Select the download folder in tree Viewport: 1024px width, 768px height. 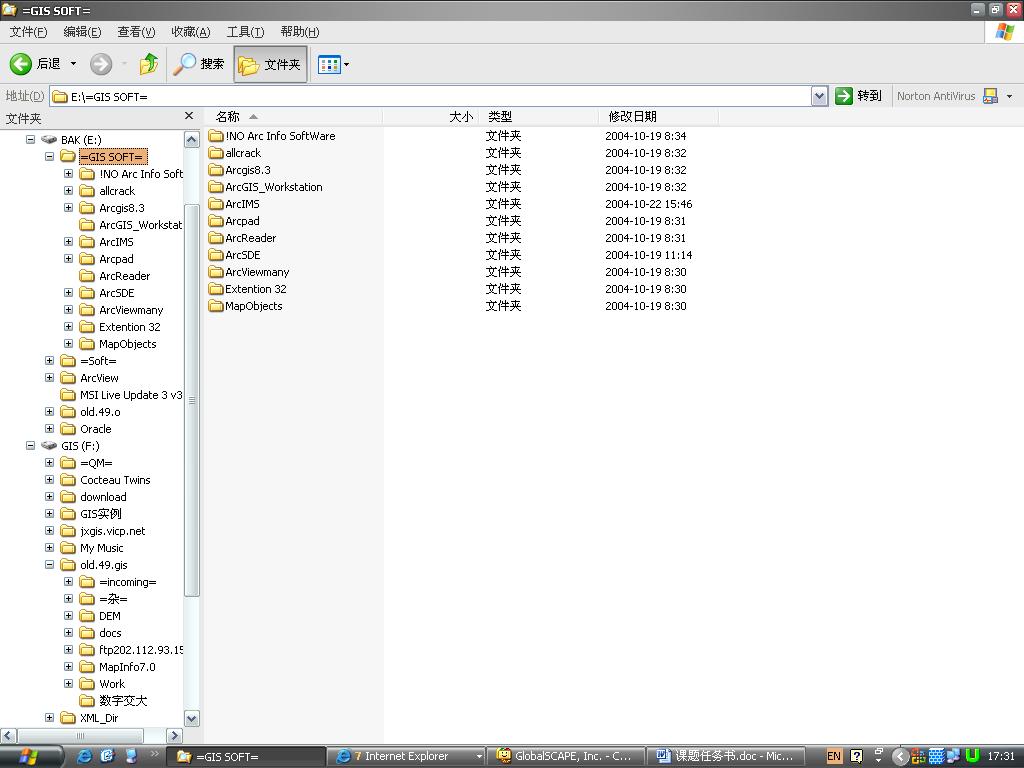pos(93,497)
